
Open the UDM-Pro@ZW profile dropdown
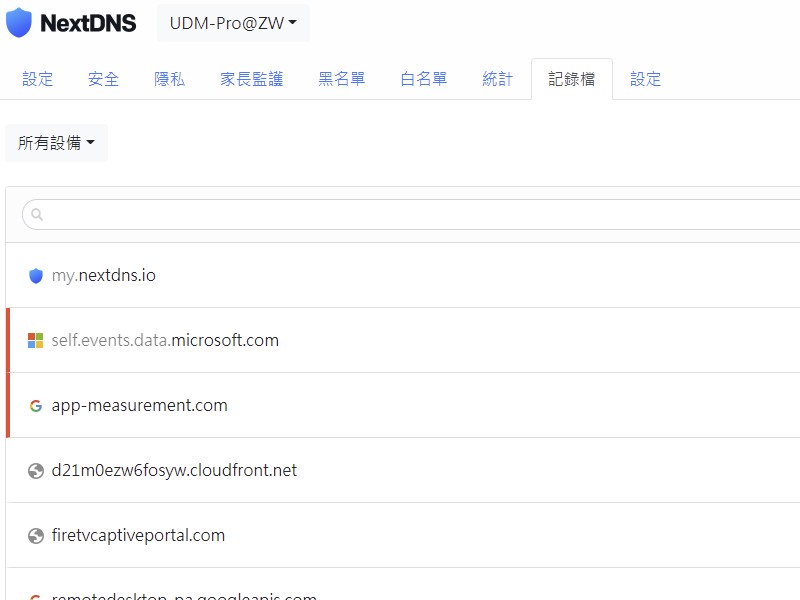click(x=233, y=23)
